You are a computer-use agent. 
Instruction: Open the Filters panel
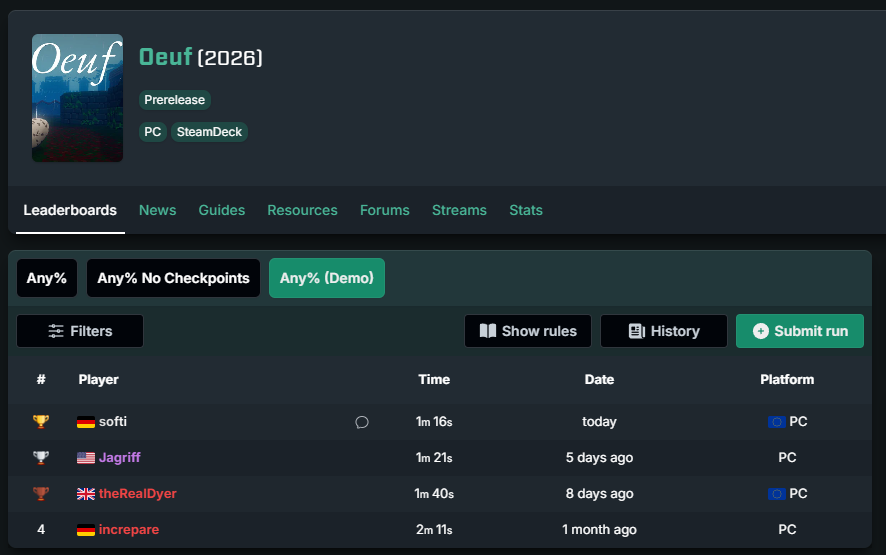pyautogui.click(x=80, y=331)
